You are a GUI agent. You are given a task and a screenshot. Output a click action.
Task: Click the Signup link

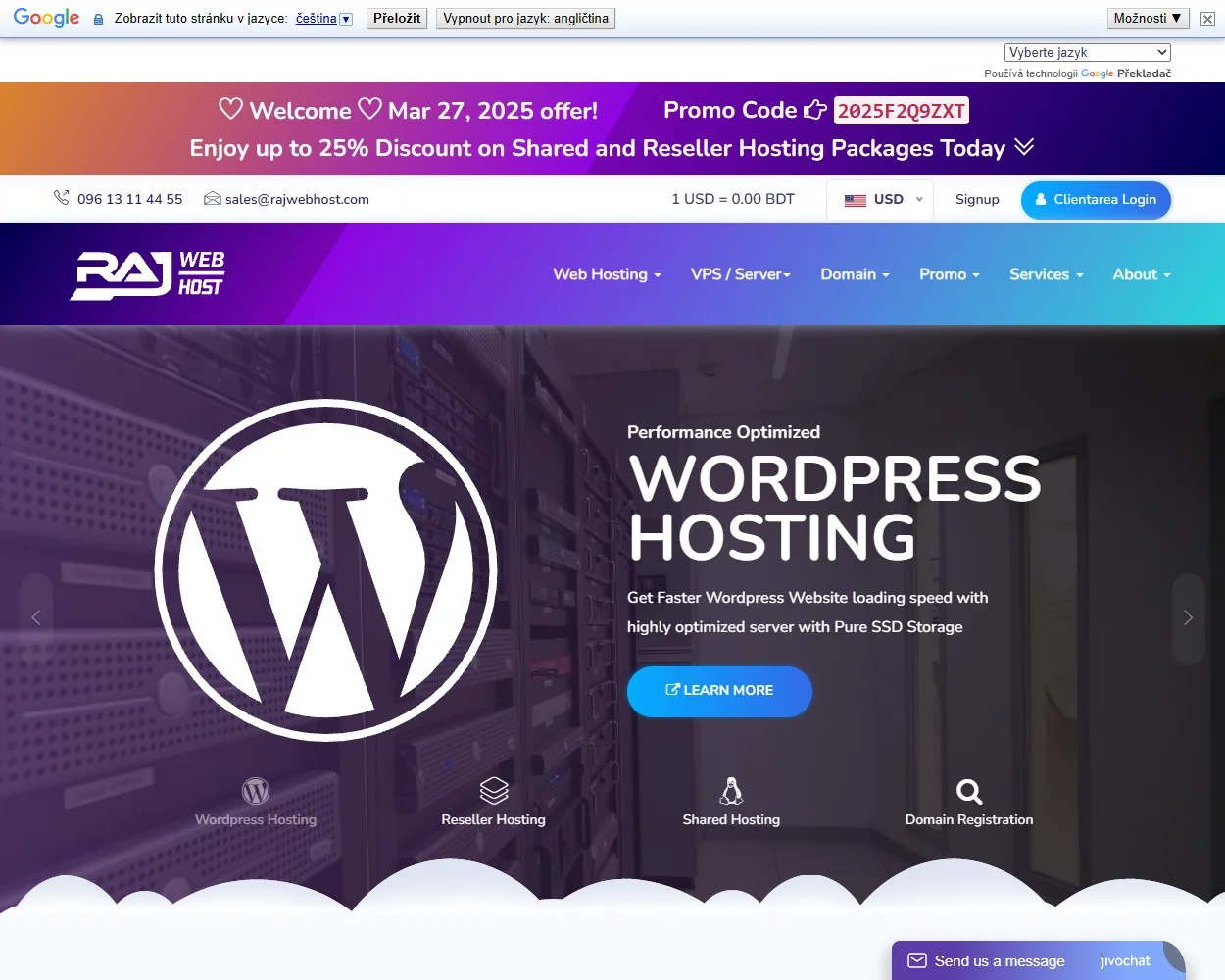(x=977, y=199)
